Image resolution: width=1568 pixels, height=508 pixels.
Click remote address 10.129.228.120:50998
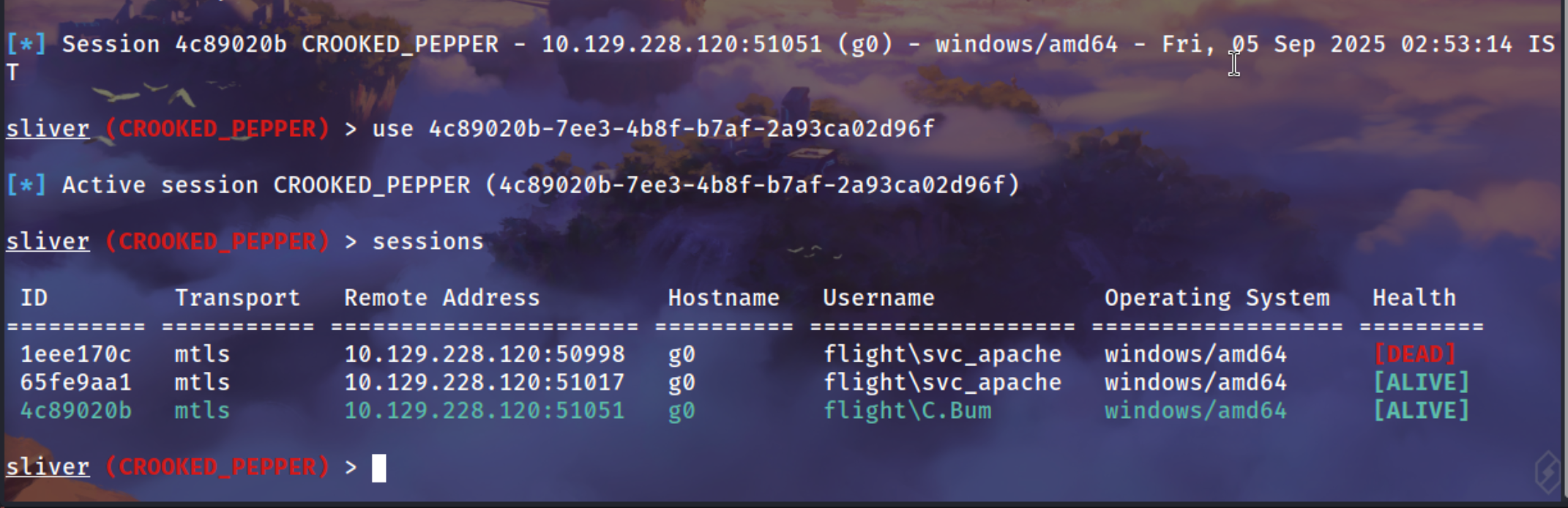pos(485,354)
